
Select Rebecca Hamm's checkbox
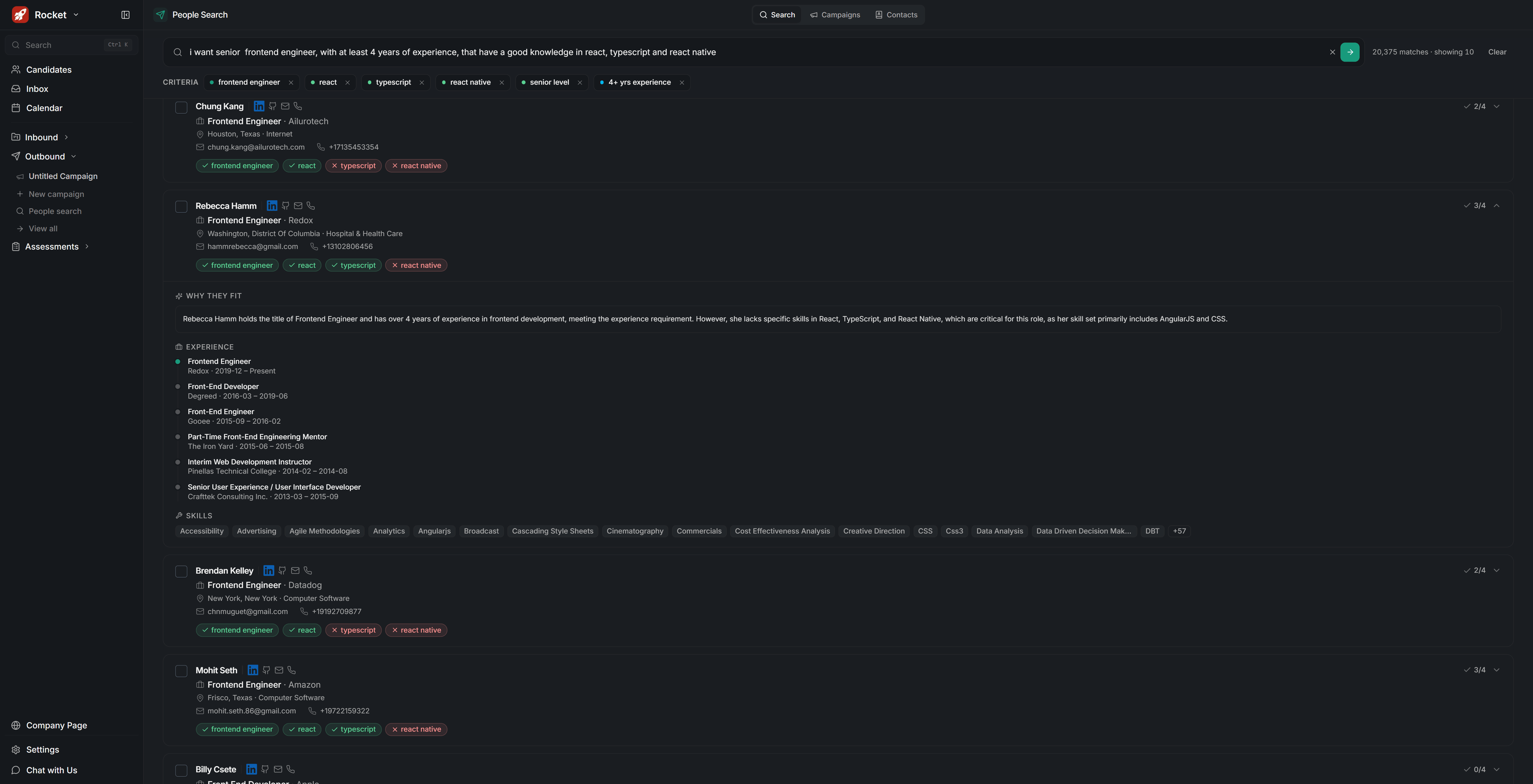182,207
